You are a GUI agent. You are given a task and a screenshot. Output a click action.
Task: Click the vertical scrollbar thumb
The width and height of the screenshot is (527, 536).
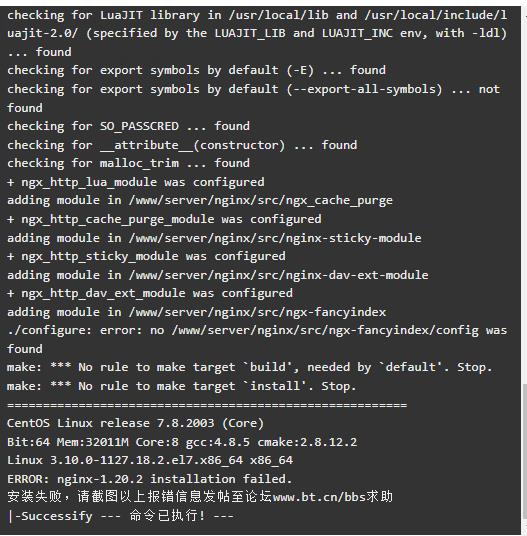pyautogui.click(x=524, y=451)
